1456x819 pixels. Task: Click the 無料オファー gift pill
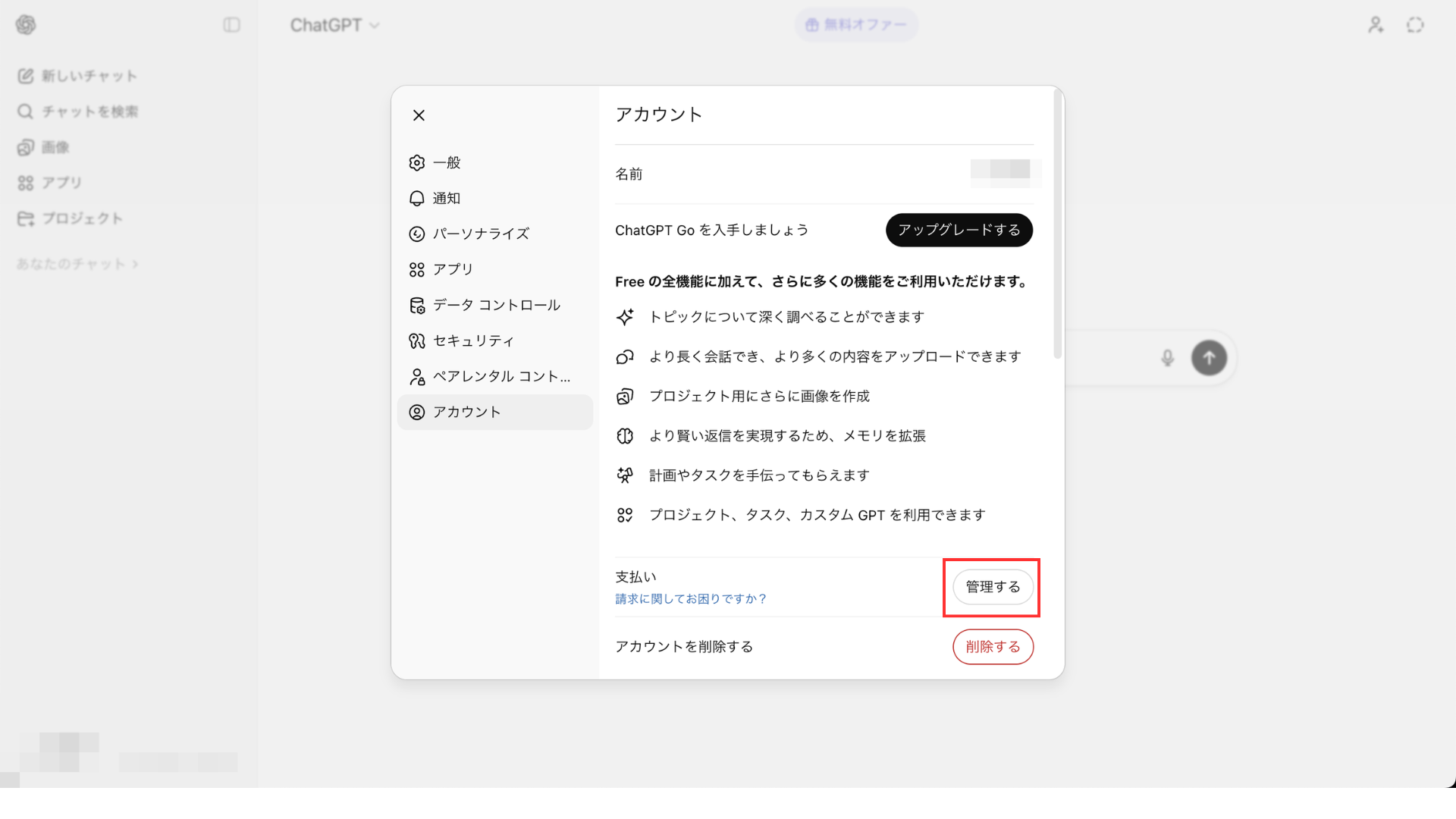[x=856, y=25]
